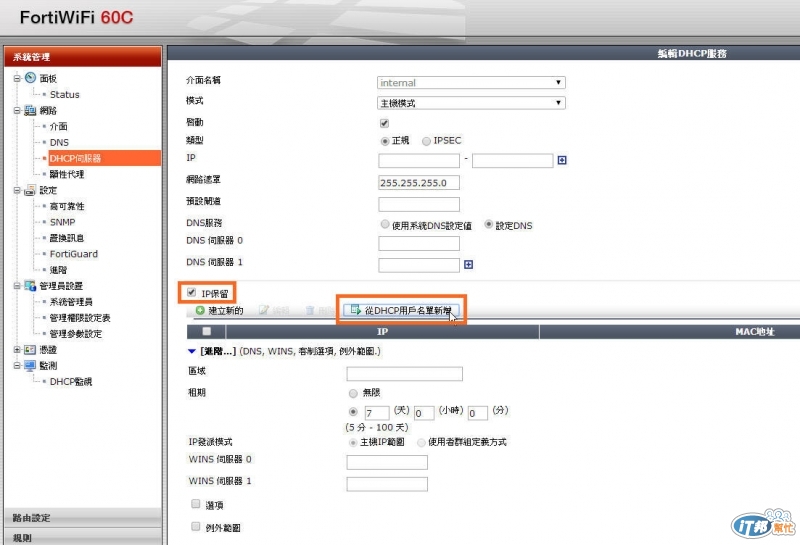Toggle the IP保留 checkbox
The image size is (800, 545).
[x=191, y=292]
